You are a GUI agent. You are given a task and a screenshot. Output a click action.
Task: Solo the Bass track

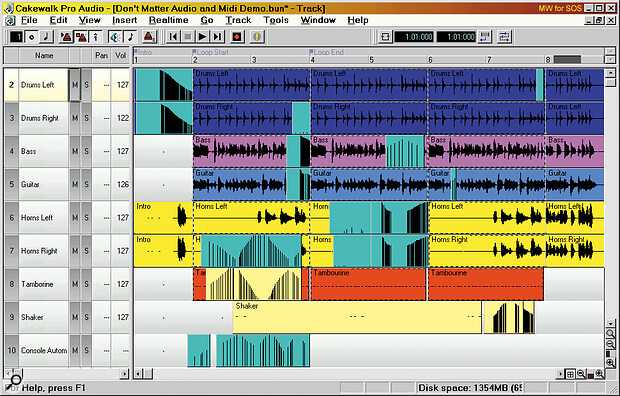pos(86,152)
